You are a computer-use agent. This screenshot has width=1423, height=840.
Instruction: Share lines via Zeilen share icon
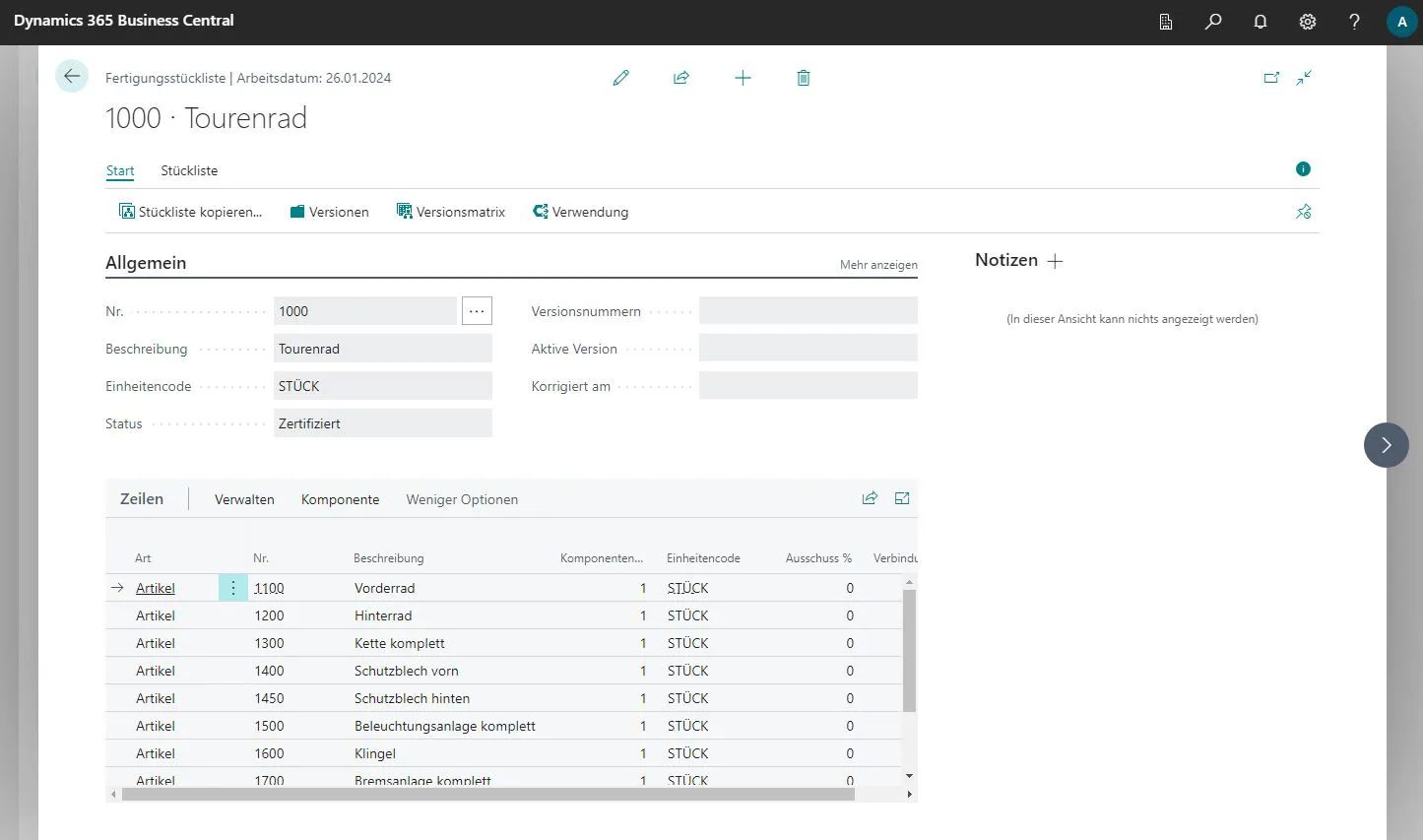(x=870, y=498)
